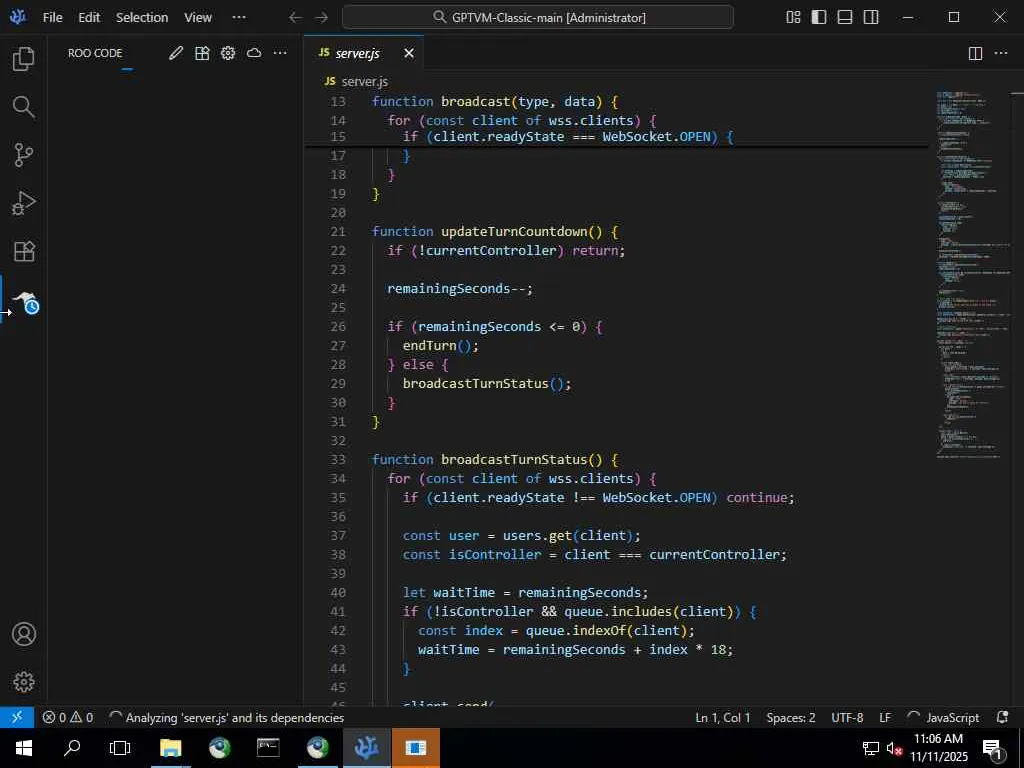Open Windows taskbar search
1024x768 pixels.
pos(72,748)
